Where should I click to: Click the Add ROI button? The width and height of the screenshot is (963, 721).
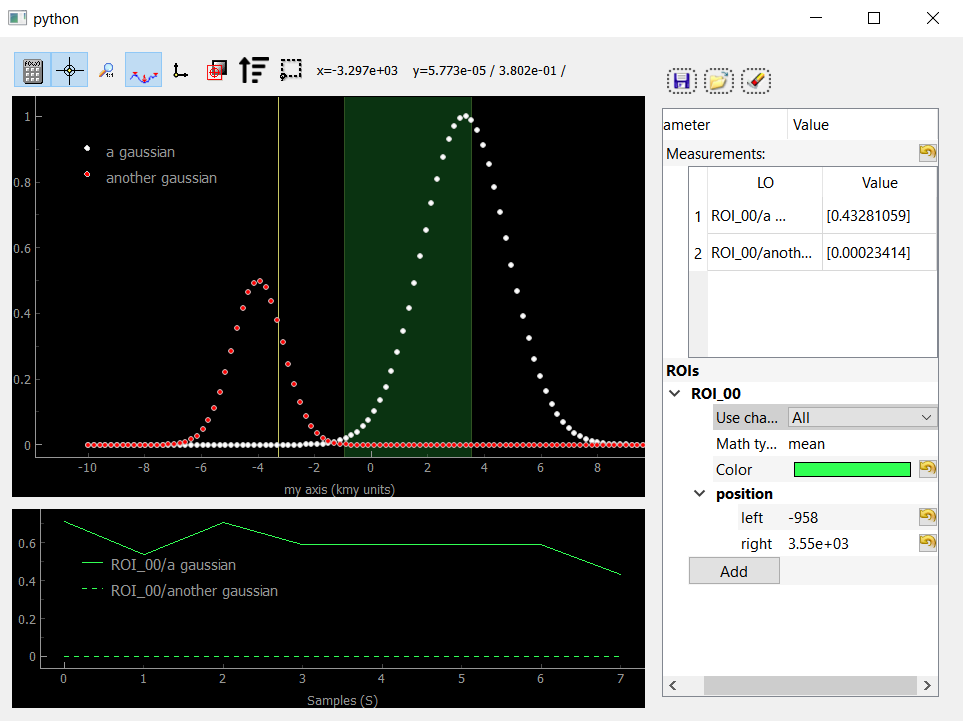point(734,571)
